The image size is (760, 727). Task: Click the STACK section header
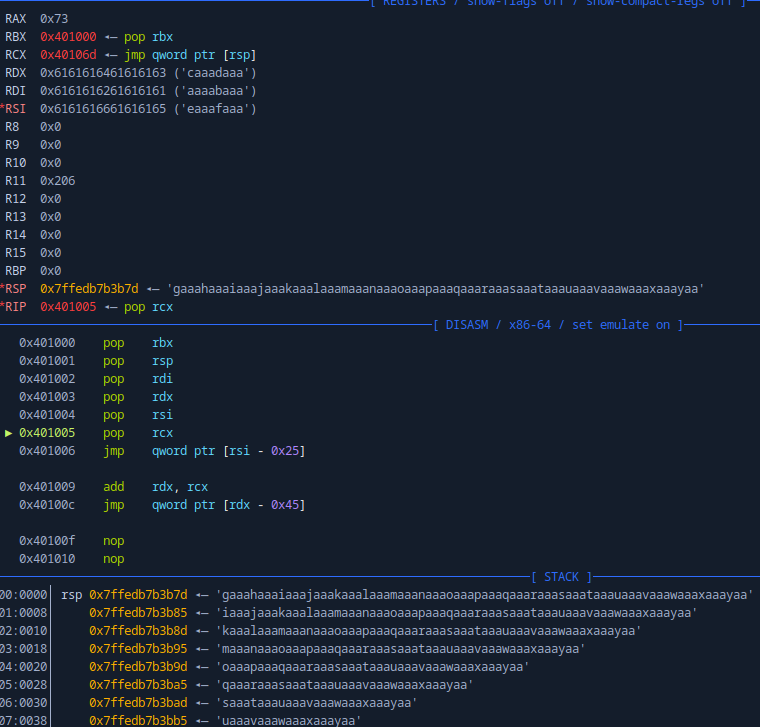tap(561, 577)
